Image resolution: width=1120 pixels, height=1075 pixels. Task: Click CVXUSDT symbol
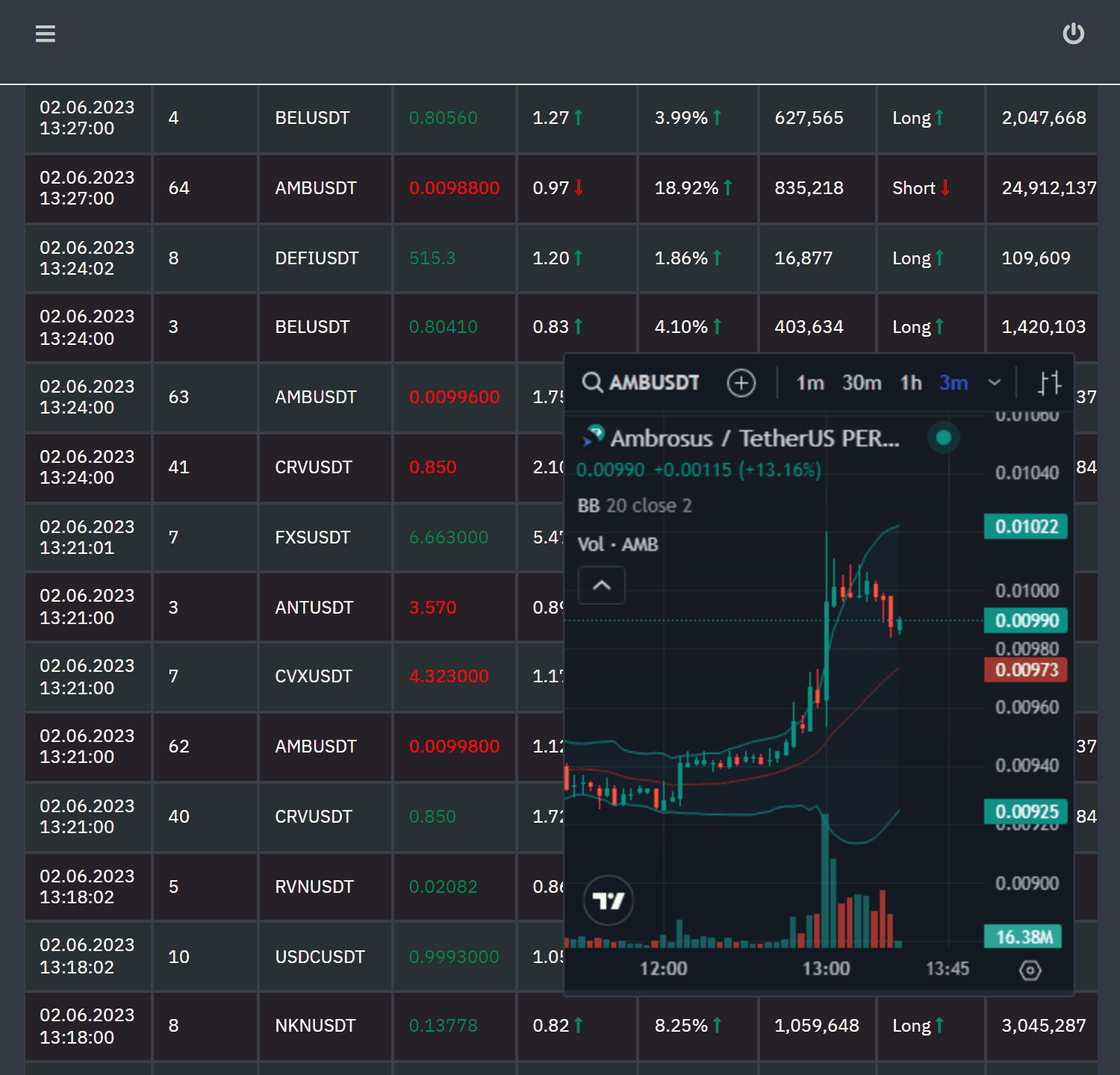tap(314, 676)
